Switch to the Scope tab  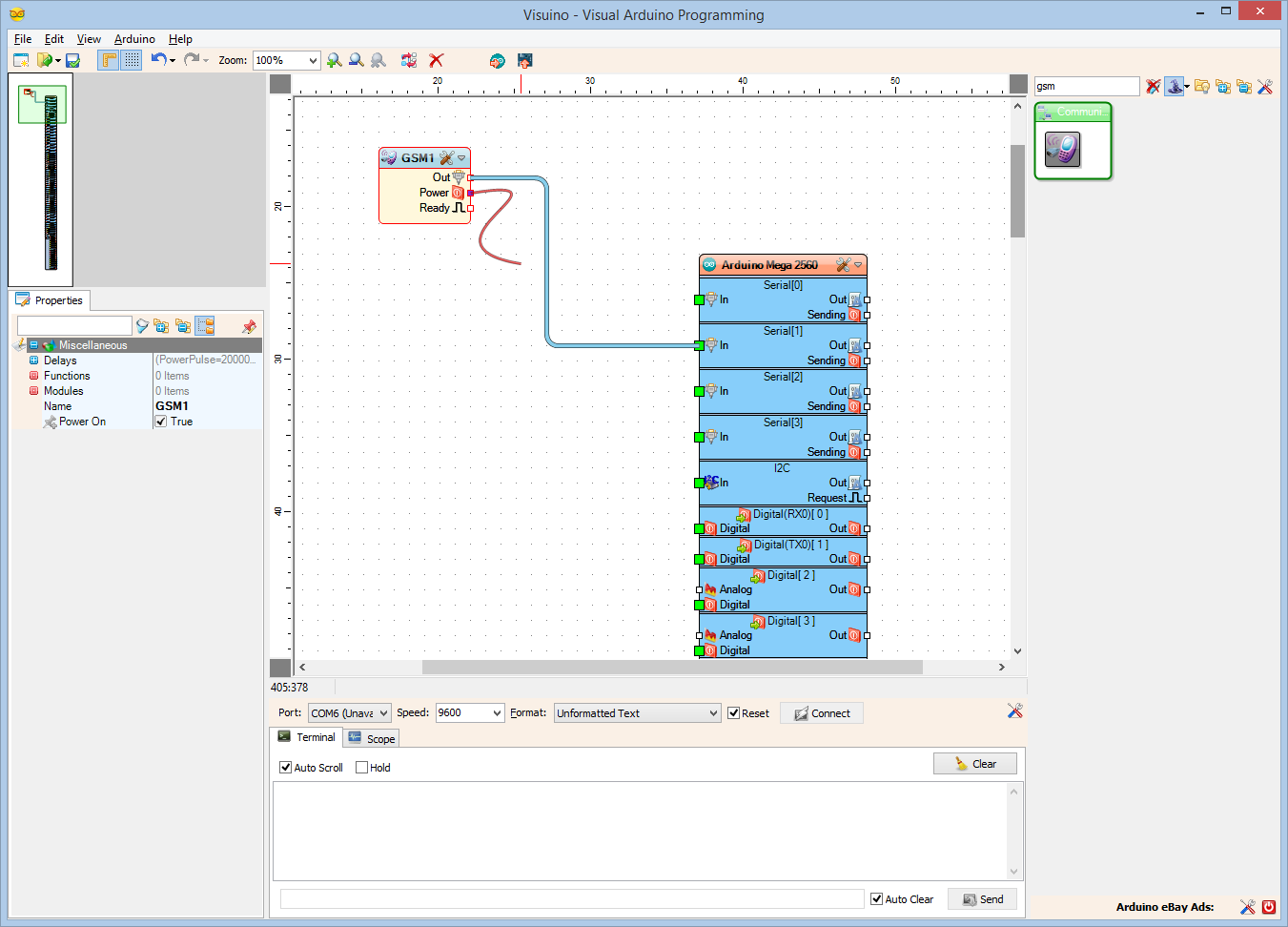[x=371, y=736]
